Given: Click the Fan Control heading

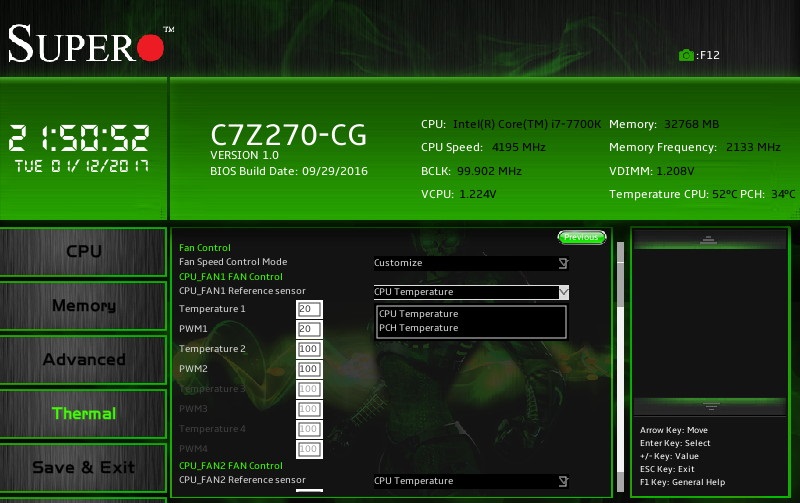Looking at the screenshot, I should [x=205, y=248].
